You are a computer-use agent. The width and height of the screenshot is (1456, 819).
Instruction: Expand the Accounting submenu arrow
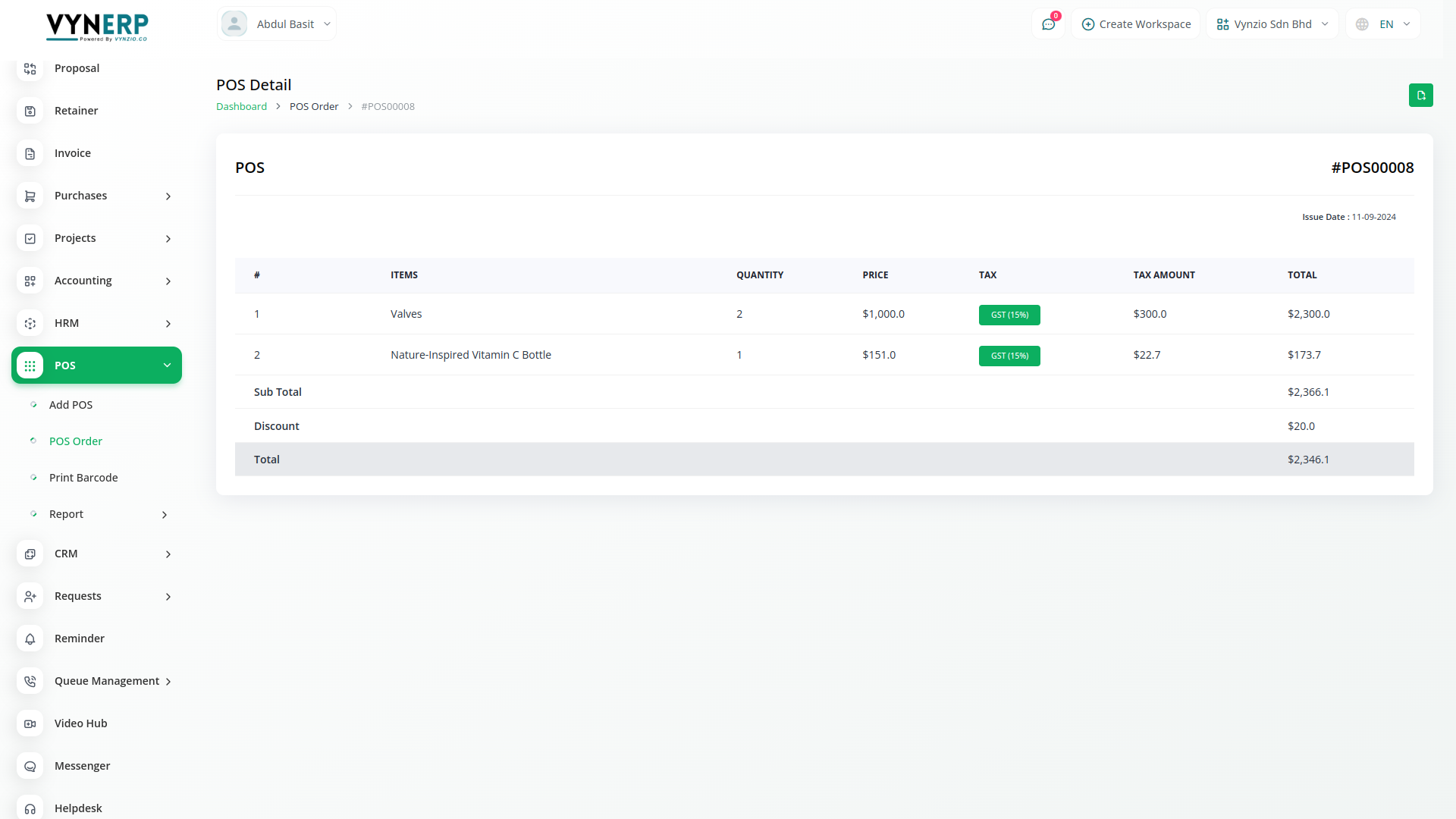tap(168, 281)
